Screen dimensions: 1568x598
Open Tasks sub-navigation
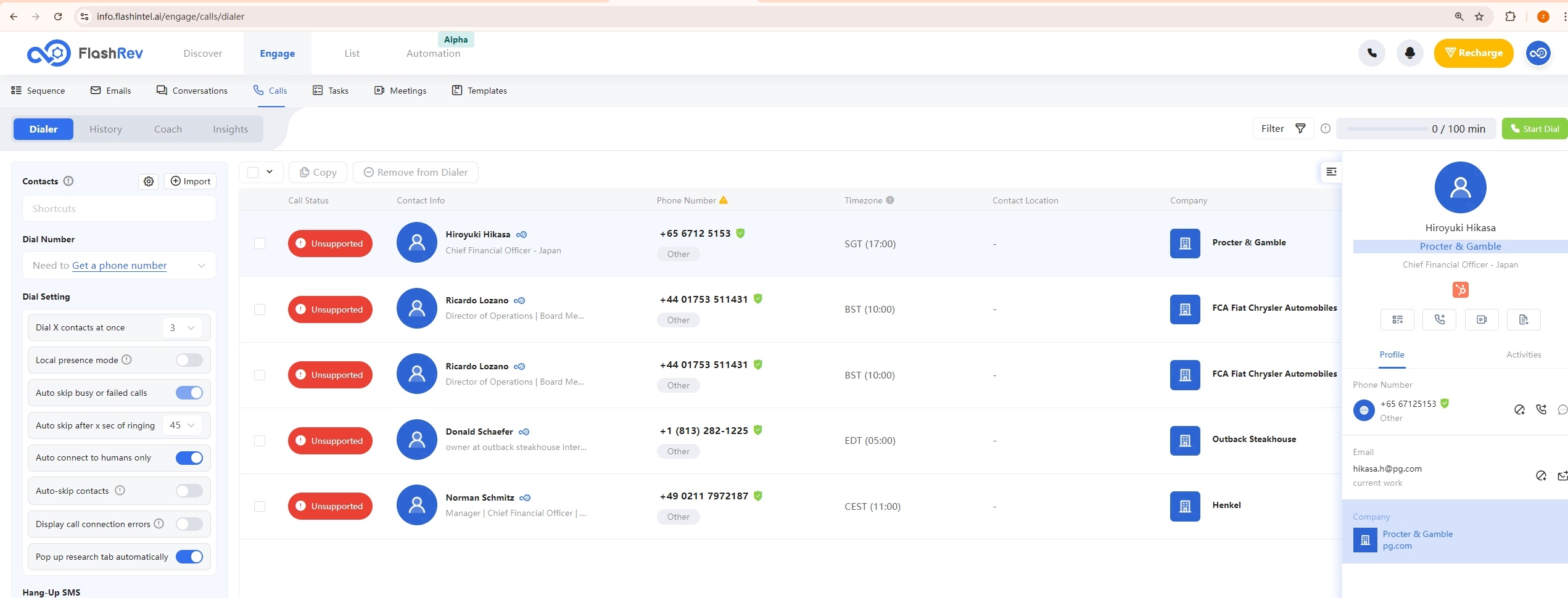click(331, 91)
